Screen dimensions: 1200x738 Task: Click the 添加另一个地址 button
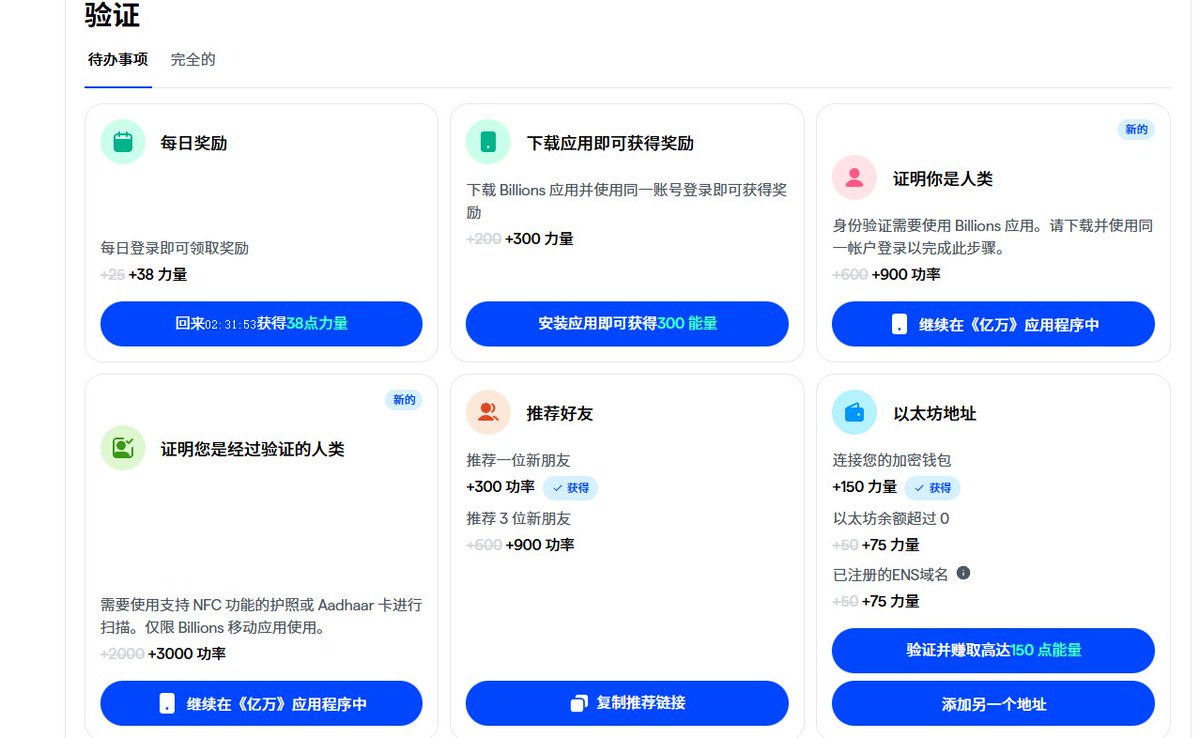point(993,704)
